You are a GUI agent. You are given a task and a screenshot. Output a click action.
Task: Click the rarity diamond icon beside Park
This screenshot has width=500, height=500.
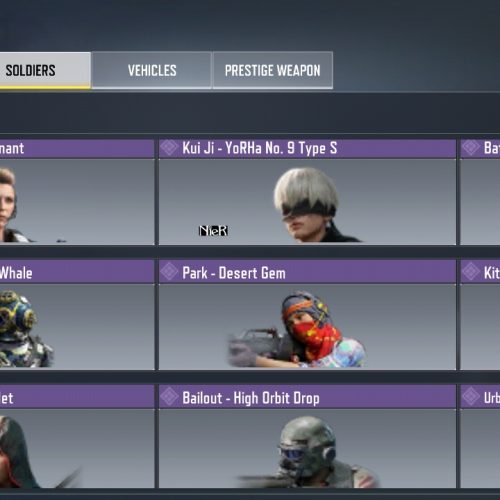[169, 272]
